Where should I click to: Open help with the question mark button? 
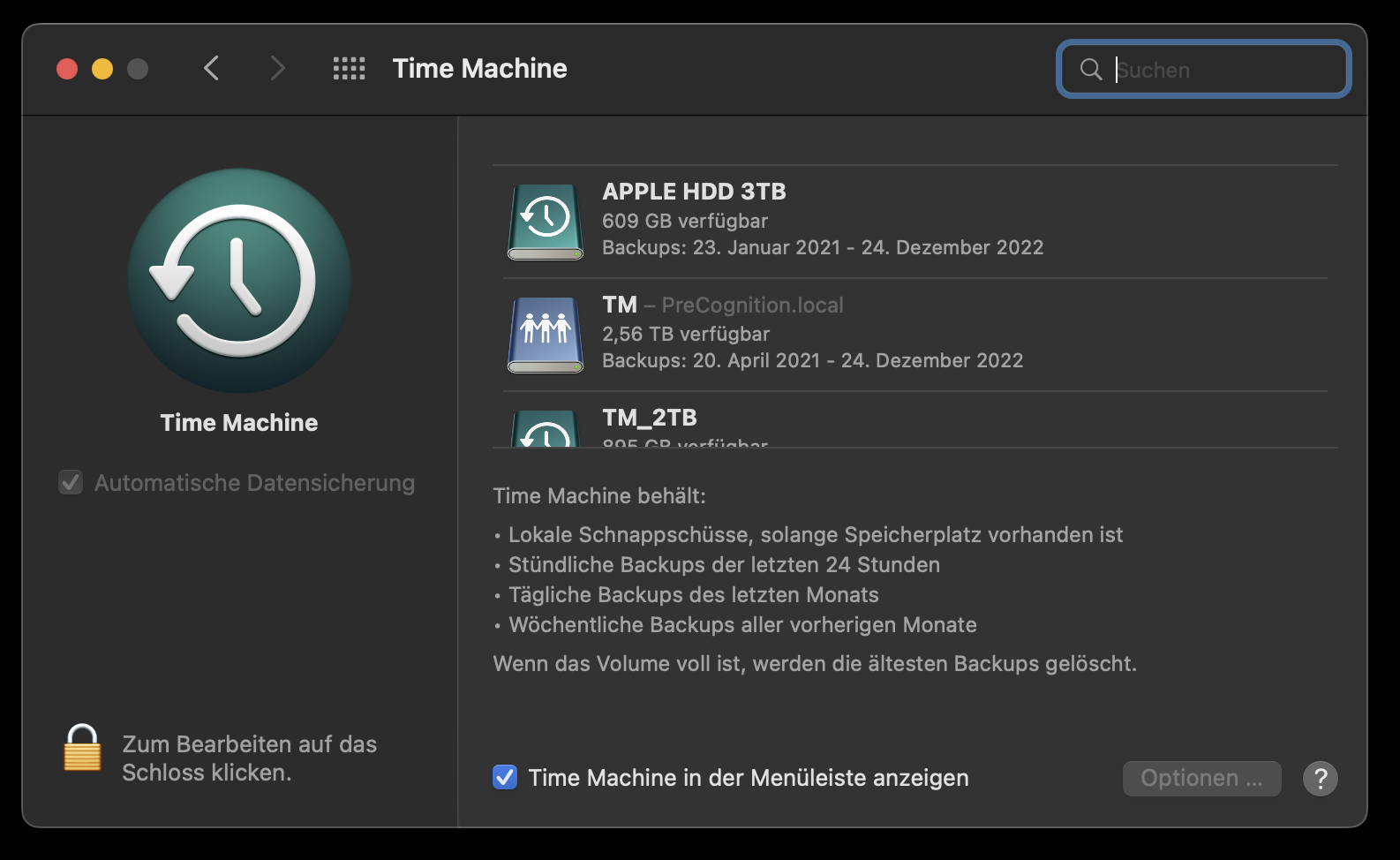pos(1320,779)
